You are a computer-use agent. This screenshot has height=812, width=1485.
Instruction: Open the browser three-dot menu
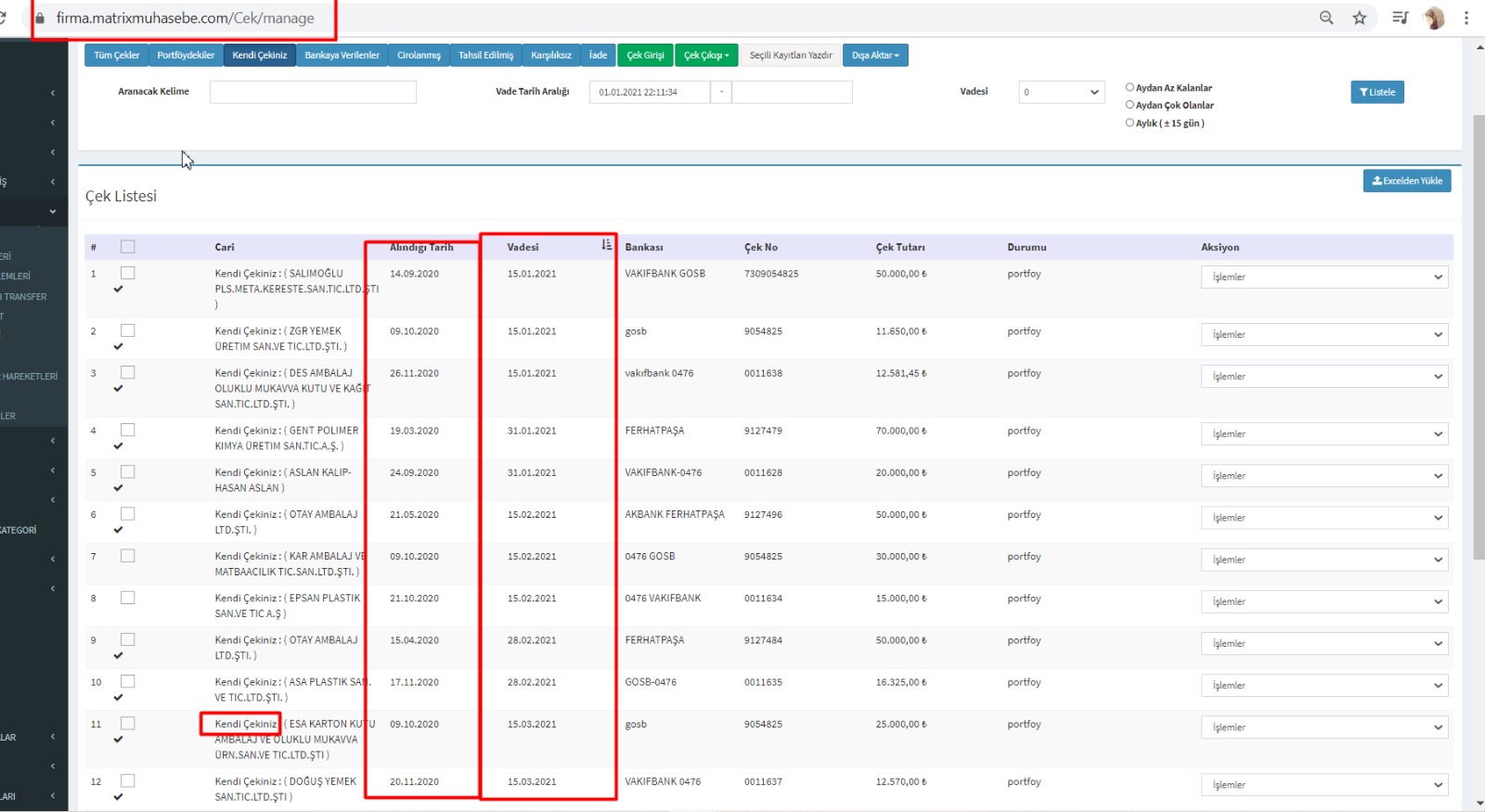click(1466, 18)
